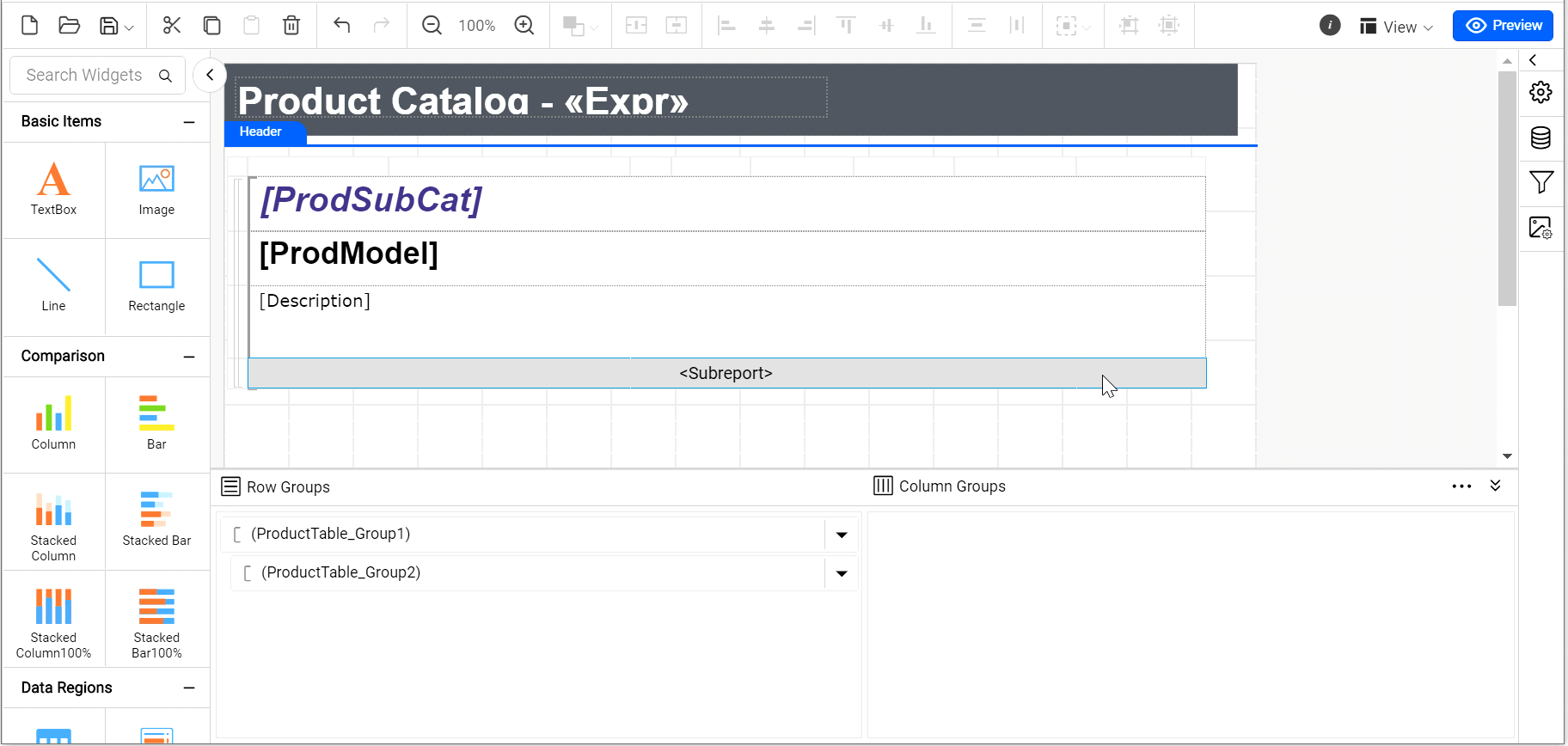The height and width of the screenshot is (746, 1568).
Task: Open a report using the folder icon
Action: click(69, 25)
